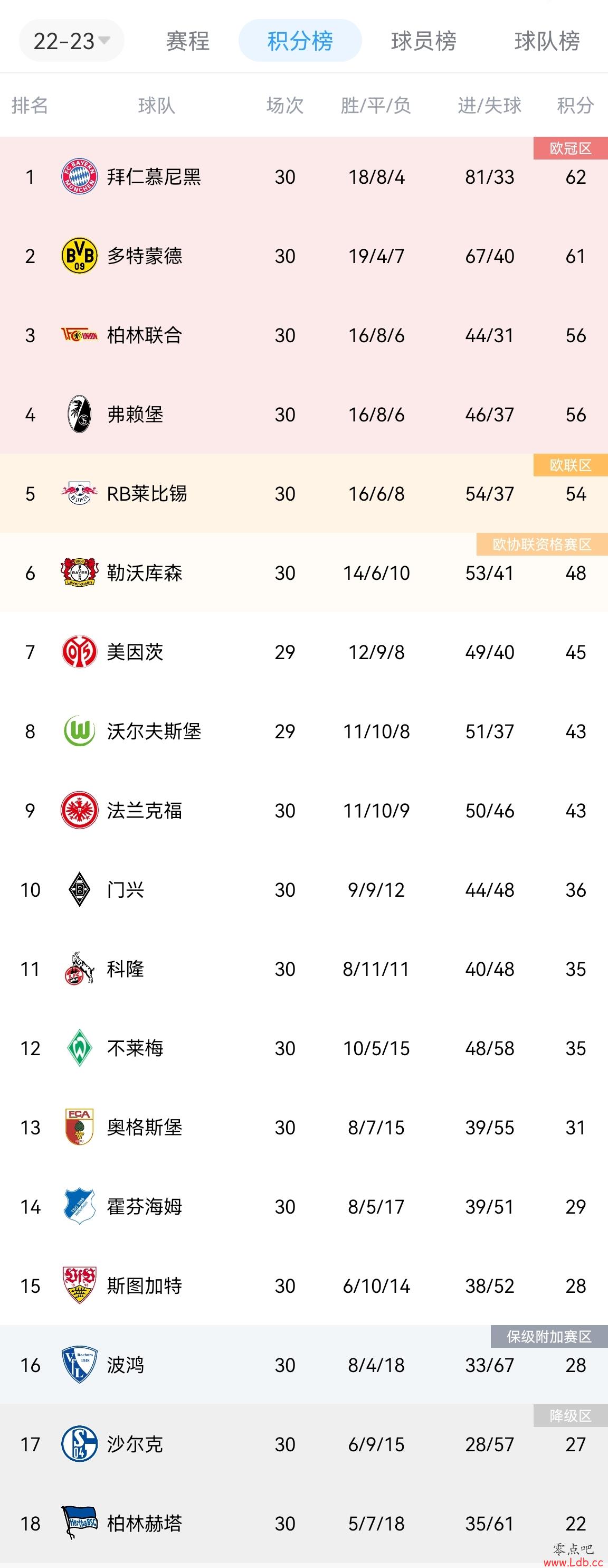Tap the Schalke 04 club logo

point(80,1444)
